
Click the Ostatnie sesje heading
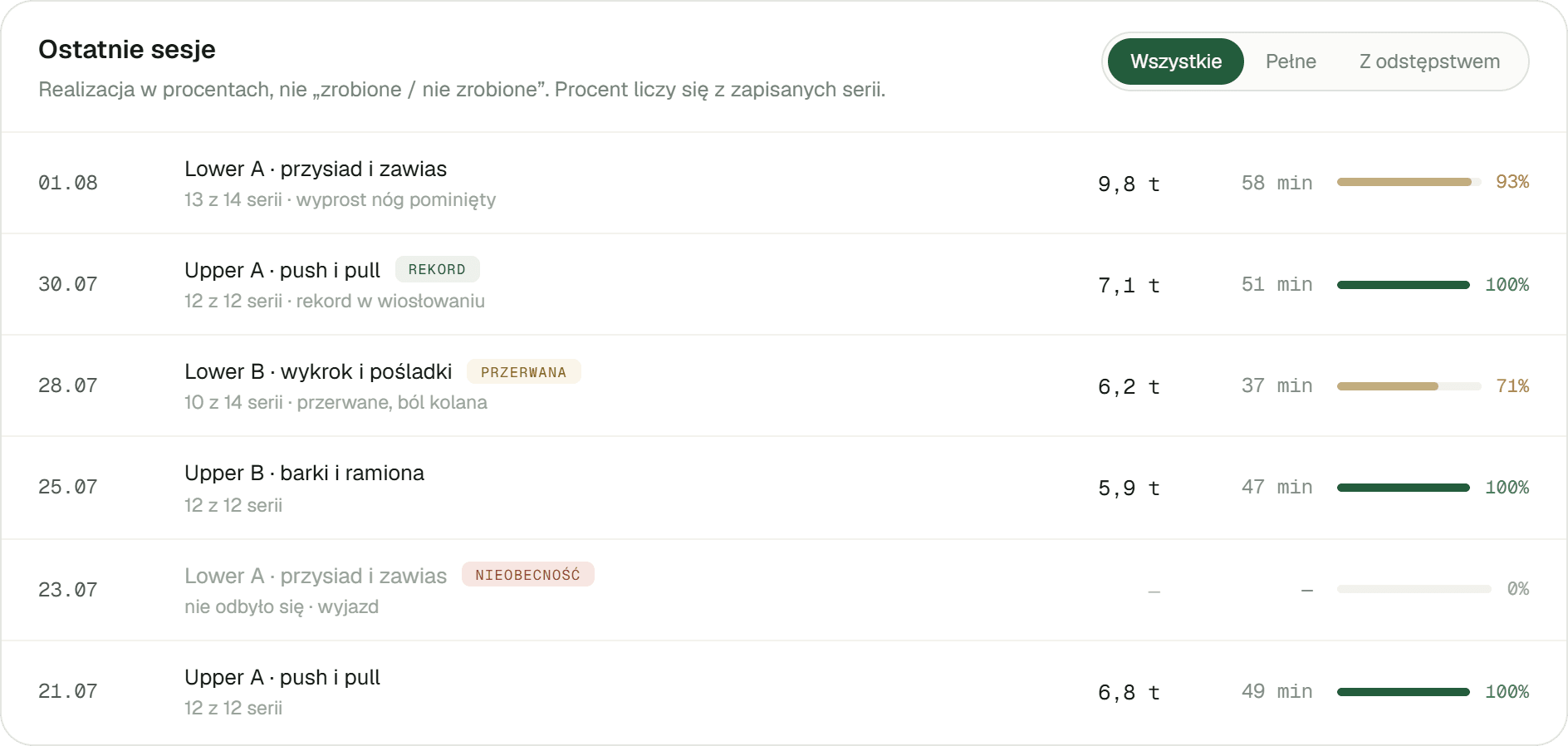point(127,50)
